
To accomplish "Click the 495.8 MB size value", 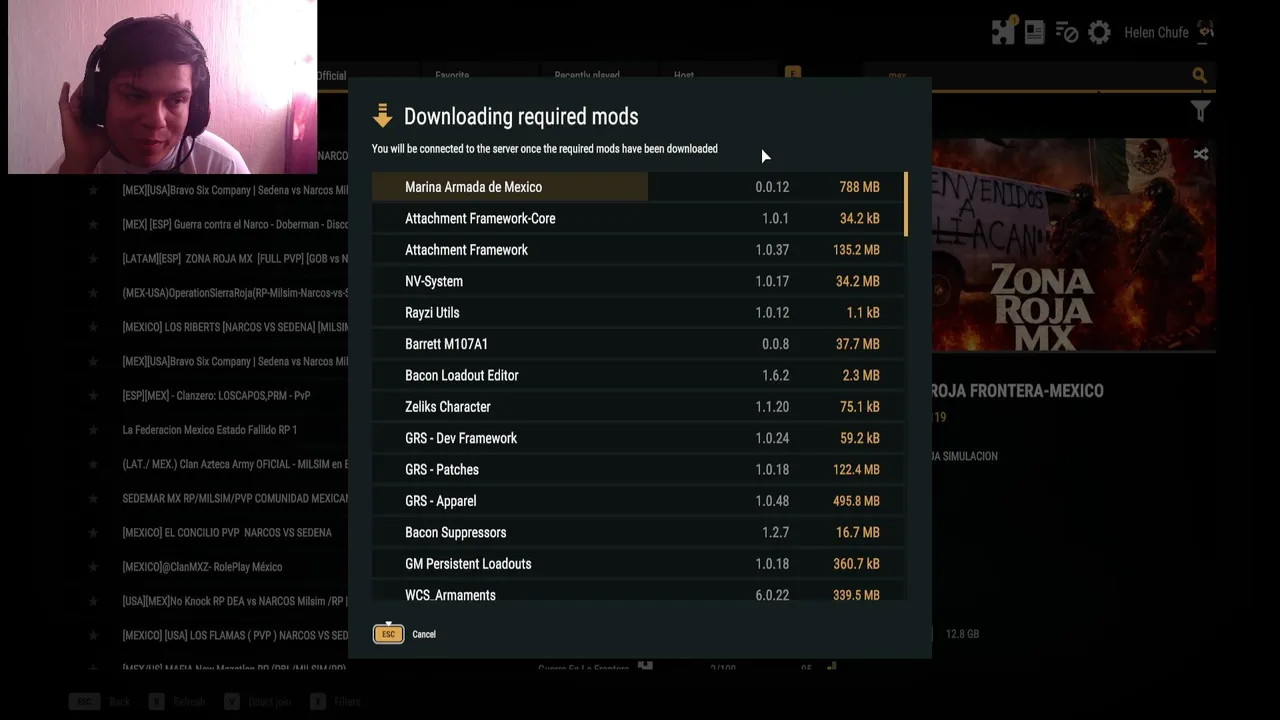I will [x=855, y=501].
